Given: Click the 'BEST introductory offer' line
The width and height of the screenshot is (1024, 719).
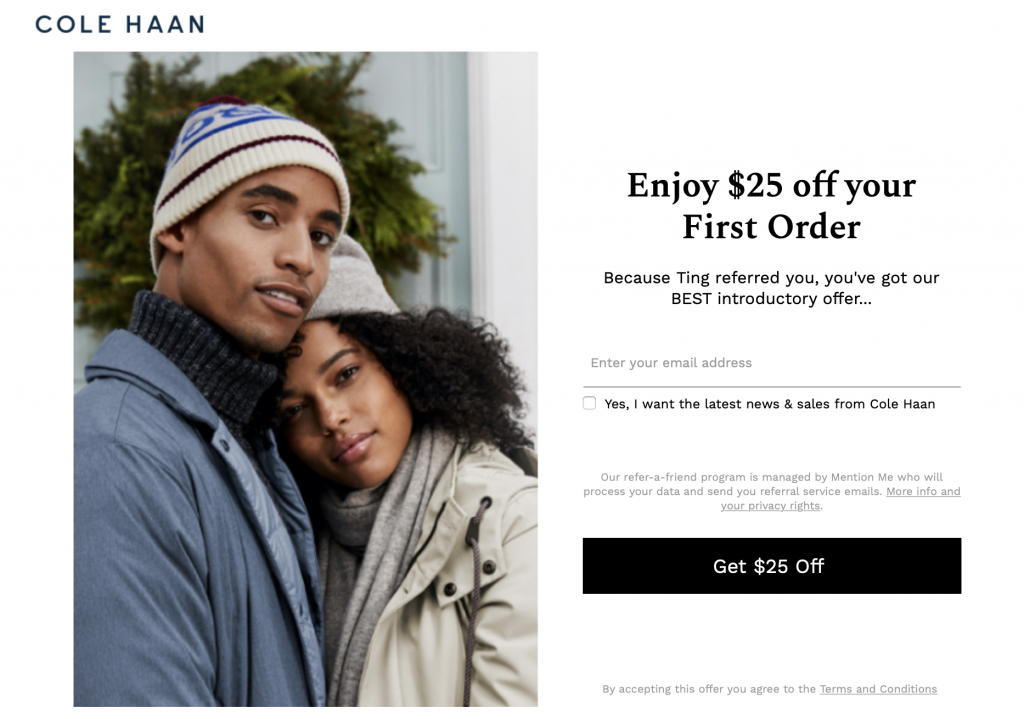Looking at the screenshot, I should (771, 299).
